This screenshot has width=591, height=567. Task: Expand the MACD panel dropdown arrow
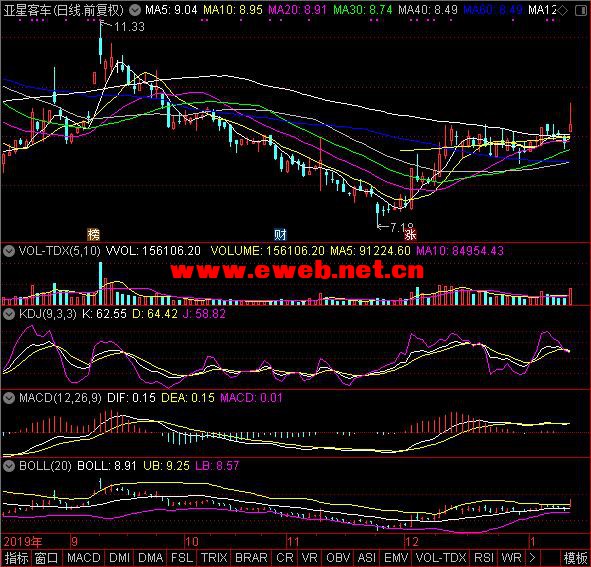click(x=9, y=398)
